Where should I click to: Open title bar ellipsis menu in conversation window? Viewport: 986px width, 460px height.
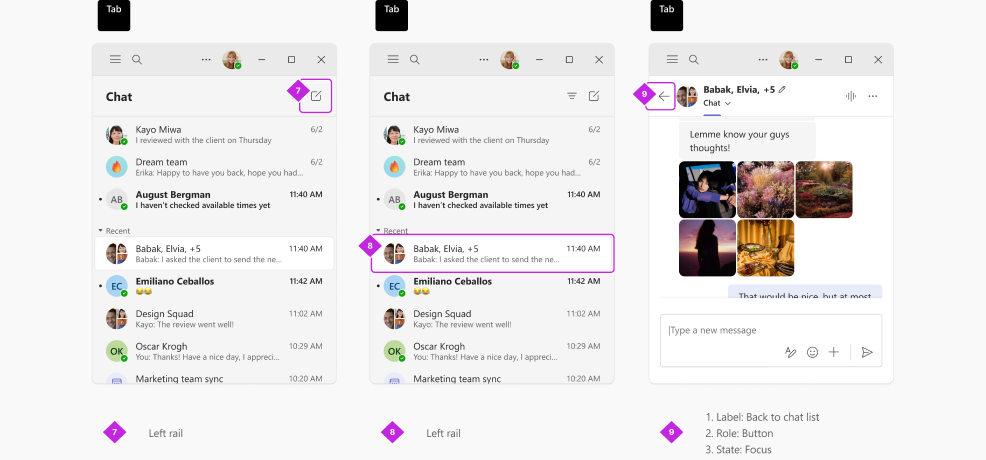coord(763,60)
